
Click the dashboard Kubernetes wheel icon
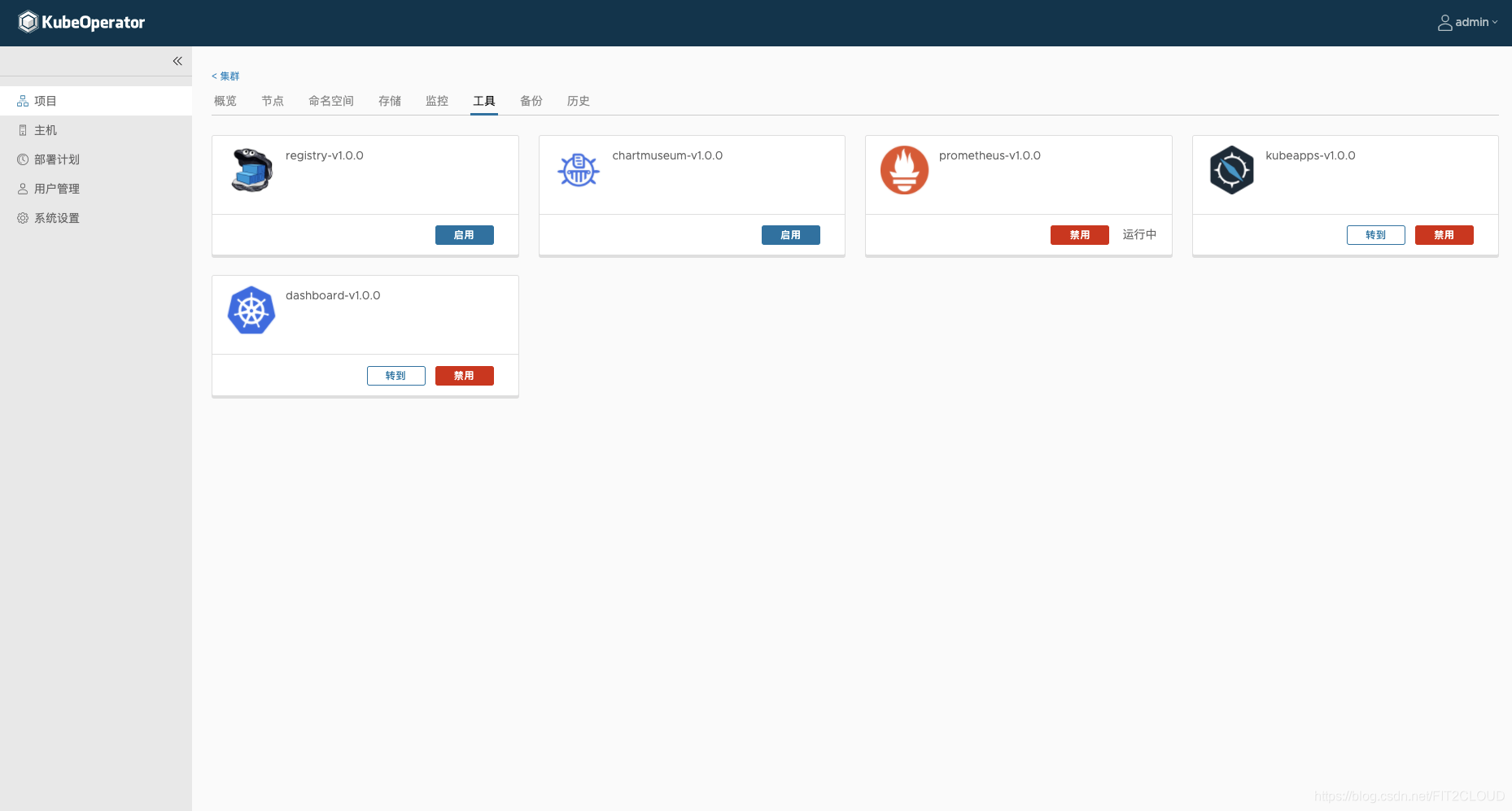pos(251,310)
